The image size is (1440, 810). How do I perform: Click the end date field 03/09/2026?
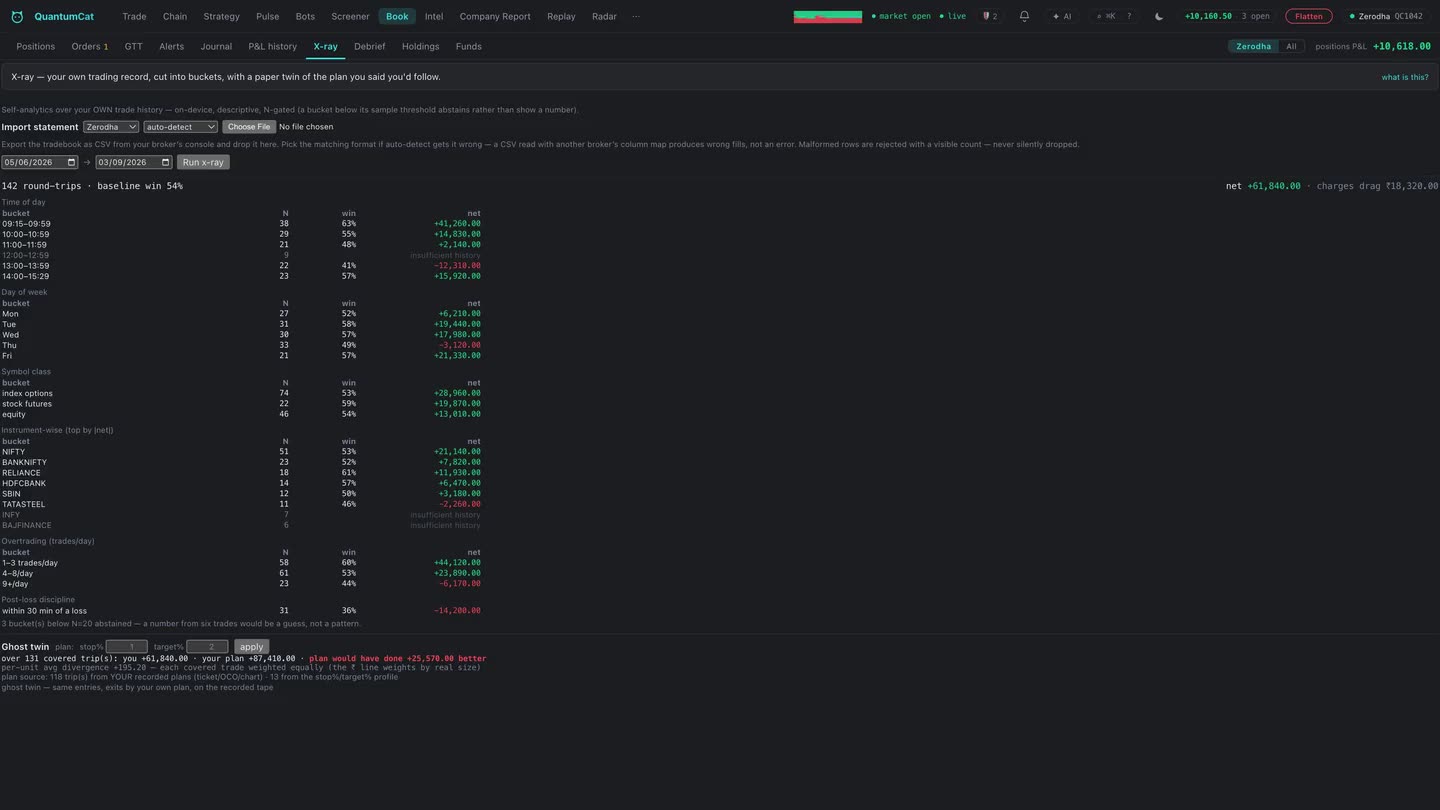point(135,162)
